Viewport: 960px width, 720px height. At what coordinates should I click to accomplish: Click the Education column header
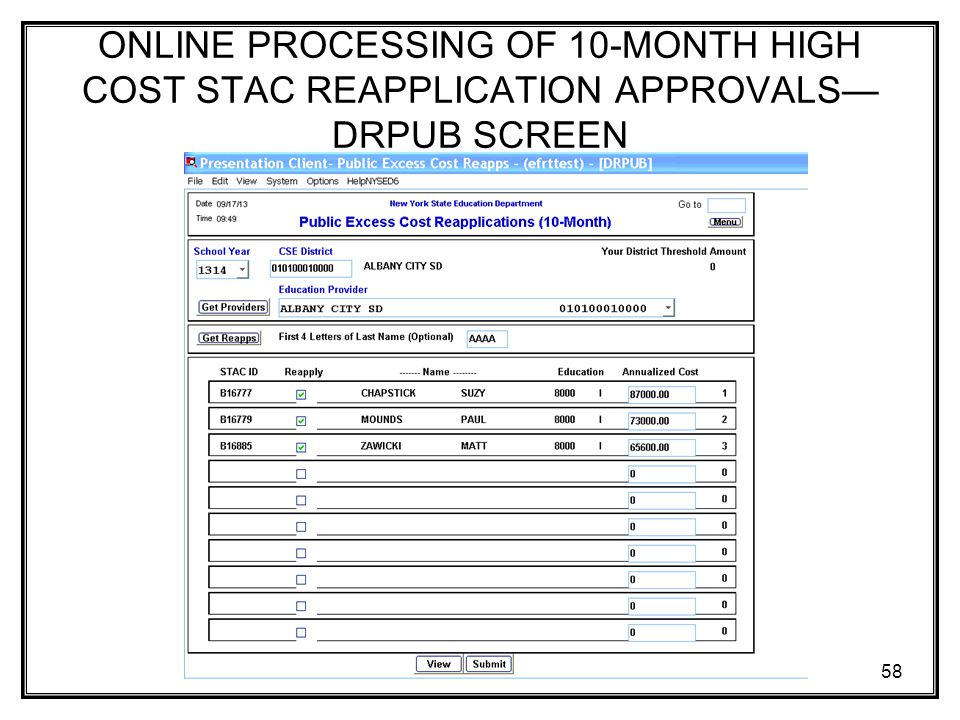tap(580, 372)
